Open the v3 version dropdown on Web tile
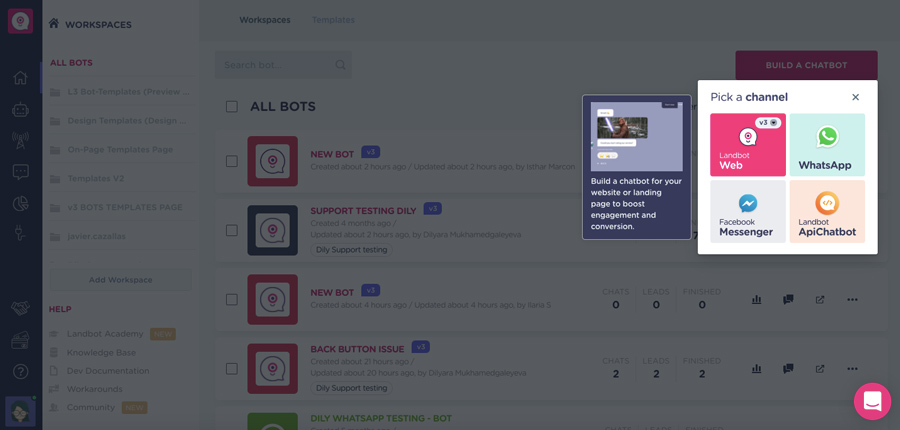 coord(767,123)
